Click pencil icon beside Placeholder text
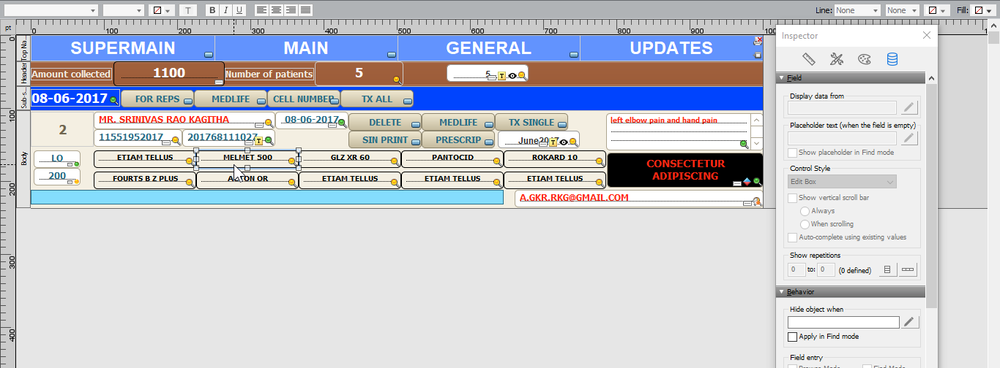Viewport: 1000px width, 368px height. coord(910,138)
